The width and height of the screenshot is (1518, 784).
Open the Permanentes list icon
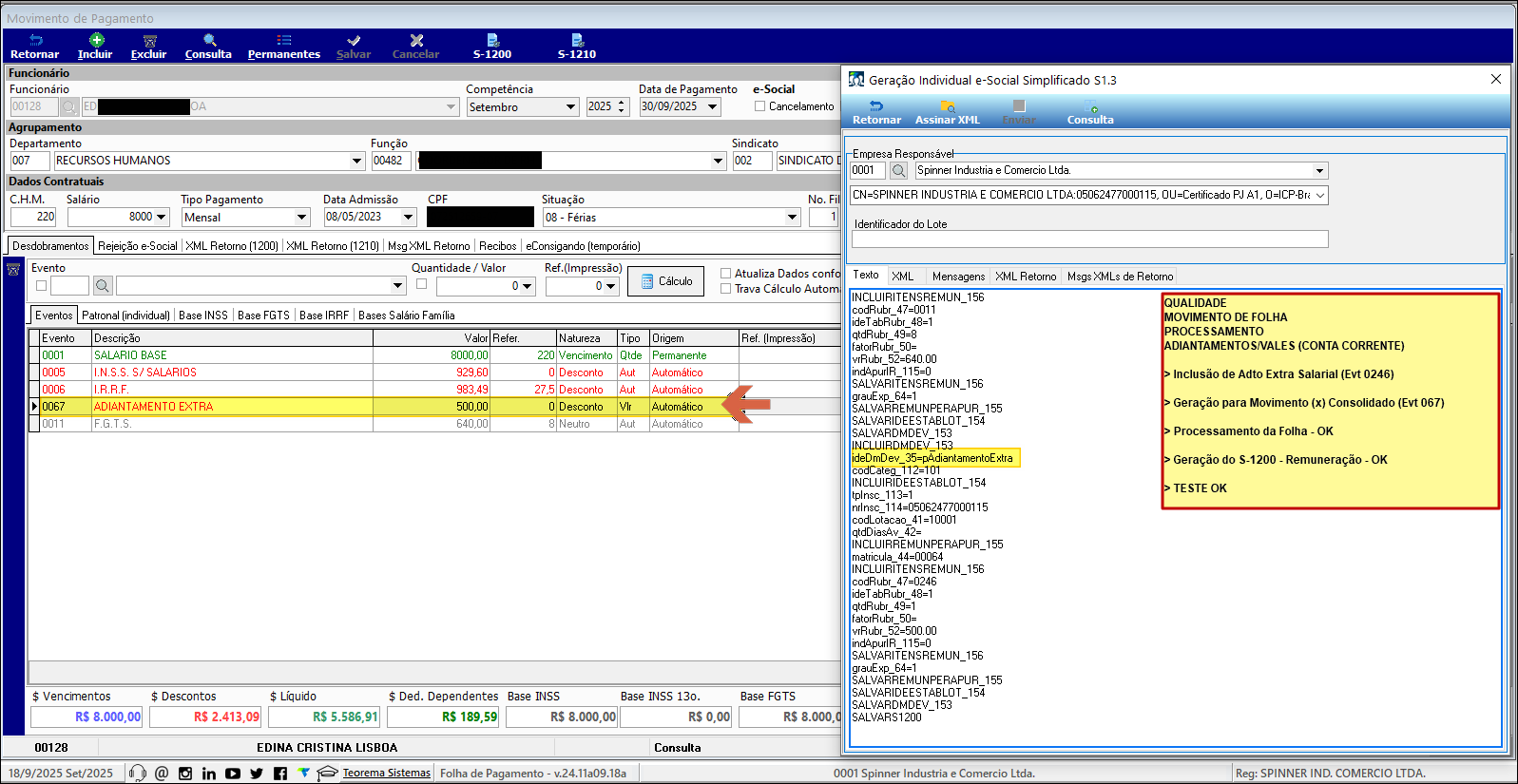[x=283, y=41]
